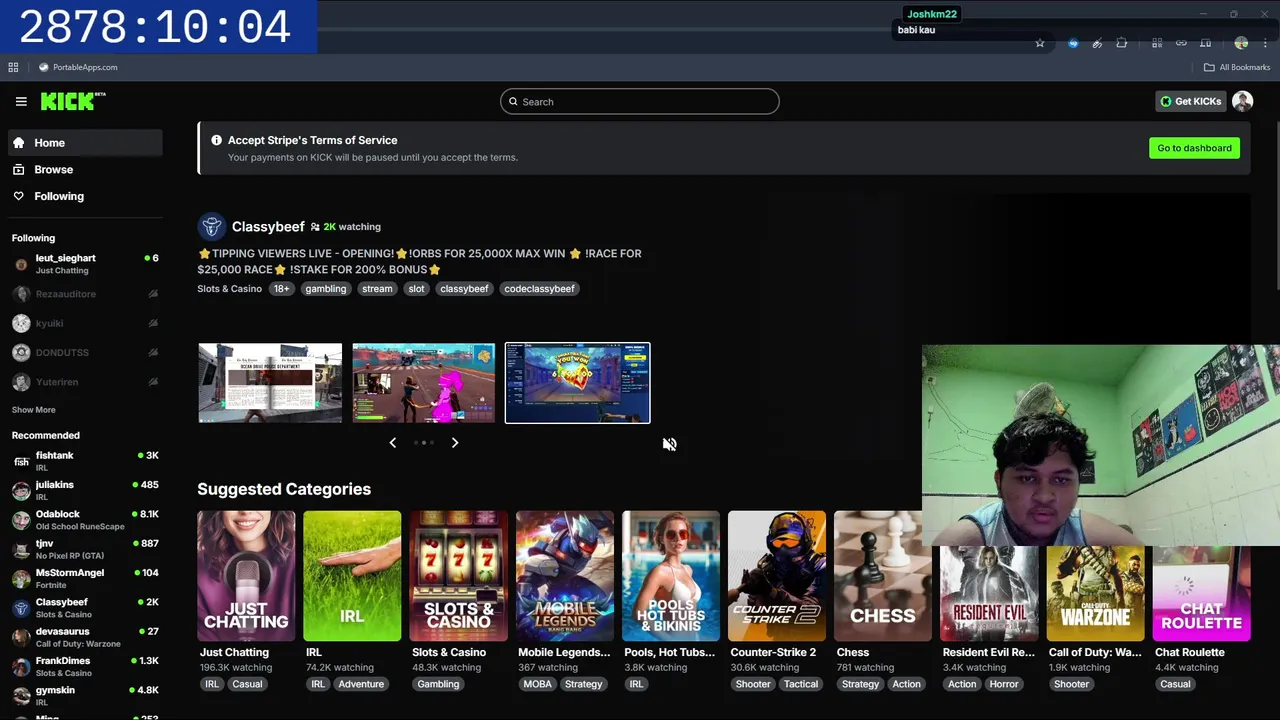Select highlighted slots stream thumbnail
The image size is (1280, 720).
coord(577,383)
